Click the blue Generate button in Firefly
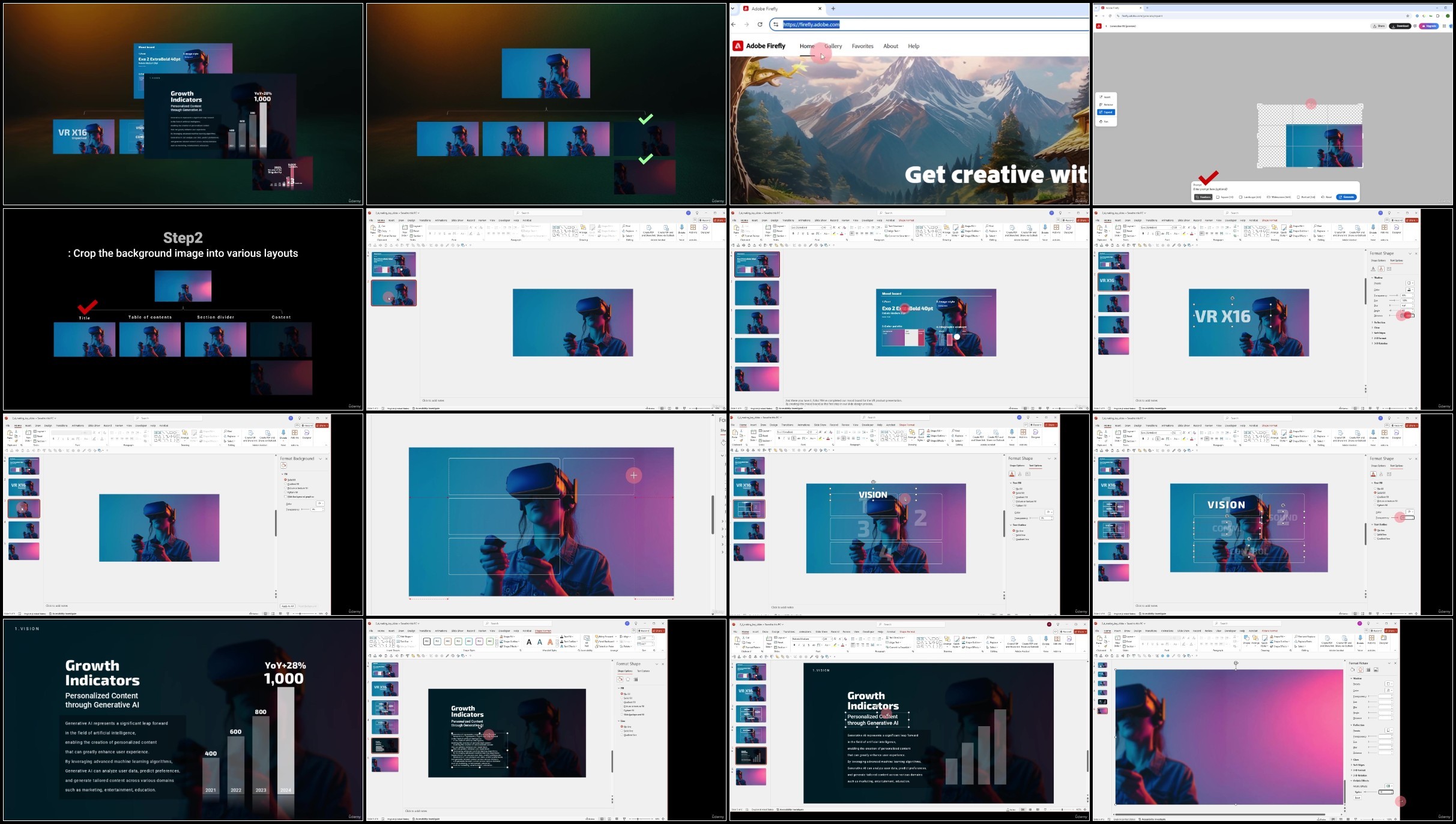 (x=1347, y=197)
